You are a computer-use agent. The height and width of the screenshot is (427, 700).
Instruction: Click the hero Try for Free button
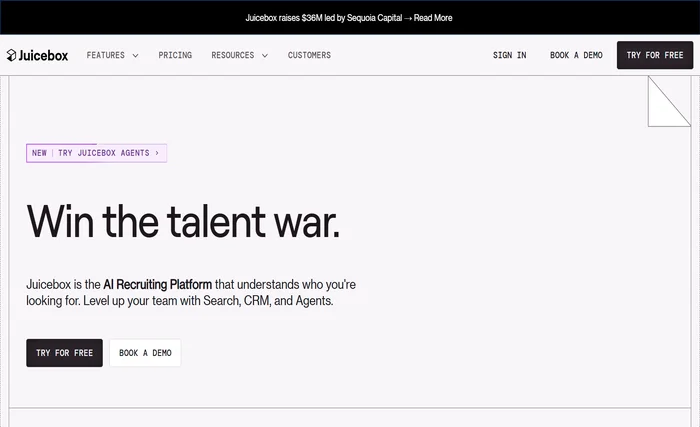tap(64, 353)
